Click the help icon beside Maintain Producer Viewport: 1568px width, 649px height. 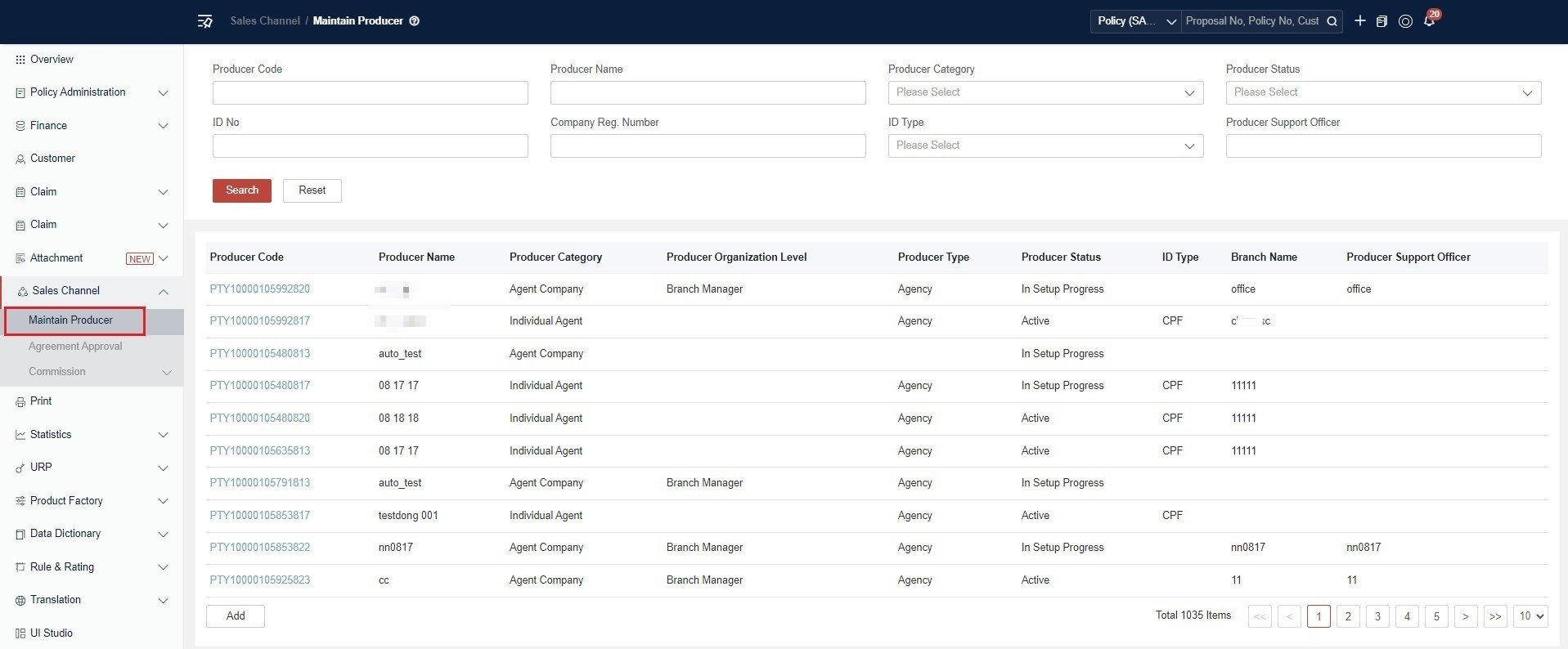415,21
